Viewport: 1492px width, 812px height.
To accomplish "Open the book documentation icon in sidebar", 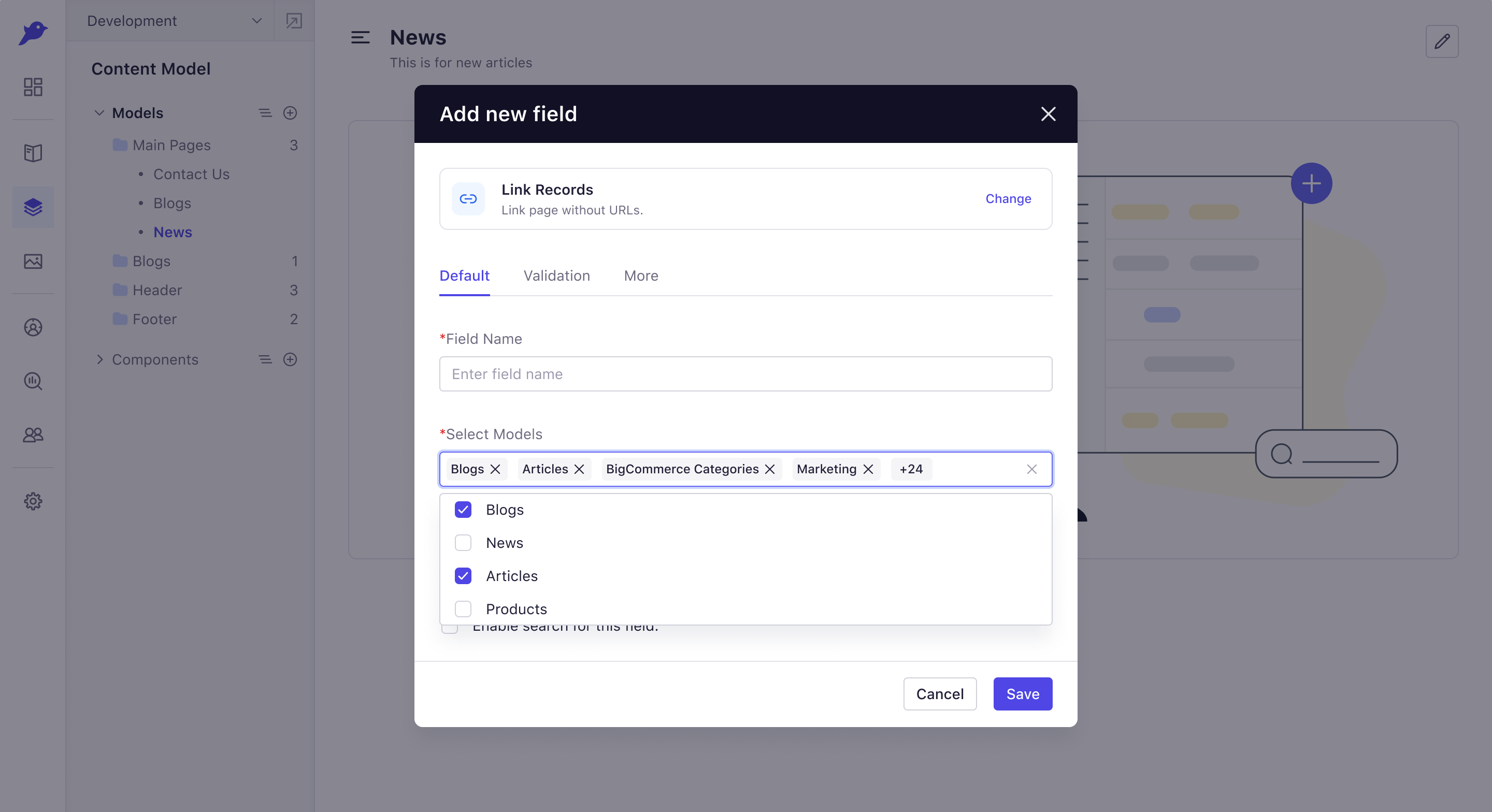I will pyautogui.click(x=33, y=153).
